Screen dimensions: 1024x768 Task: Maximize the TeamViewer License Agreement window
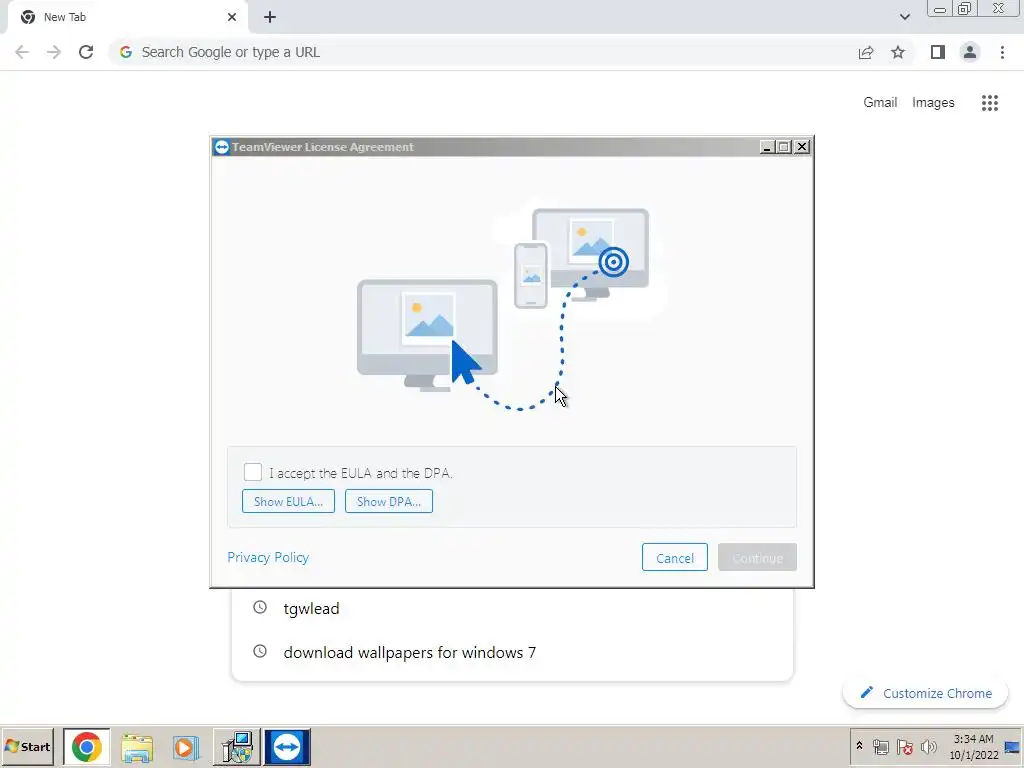pyautogui.click(x=784, y=147)
